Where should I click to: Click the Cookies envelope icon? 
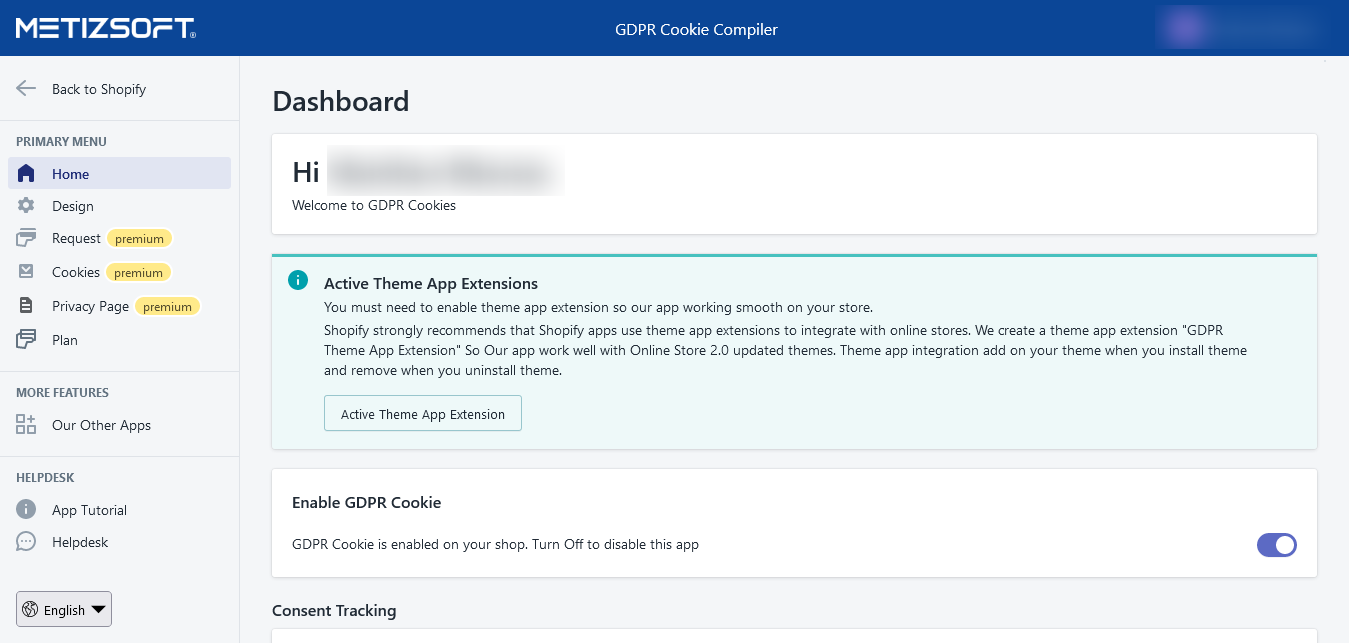27,272
